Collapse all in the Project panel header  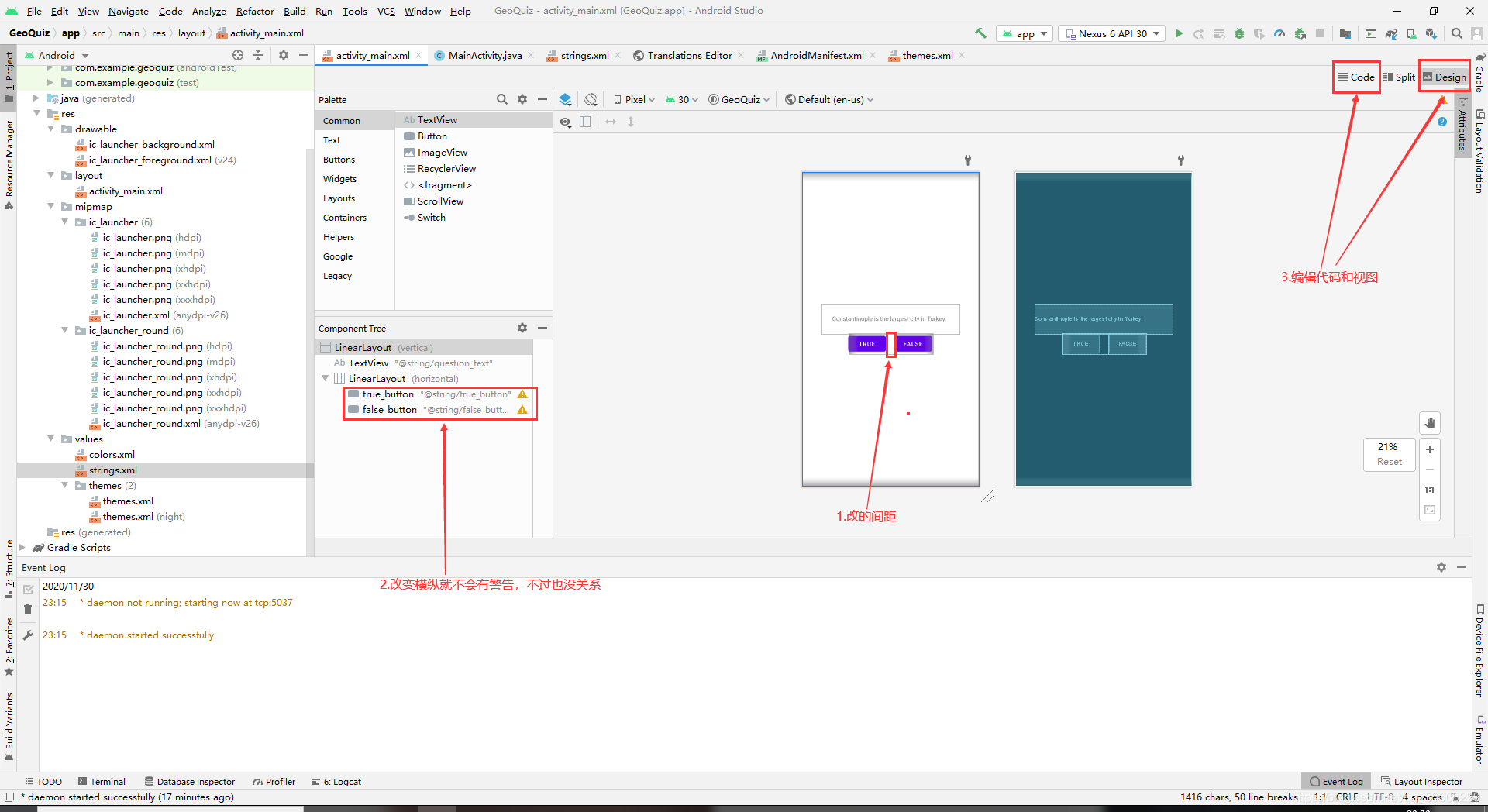(258, 55)
